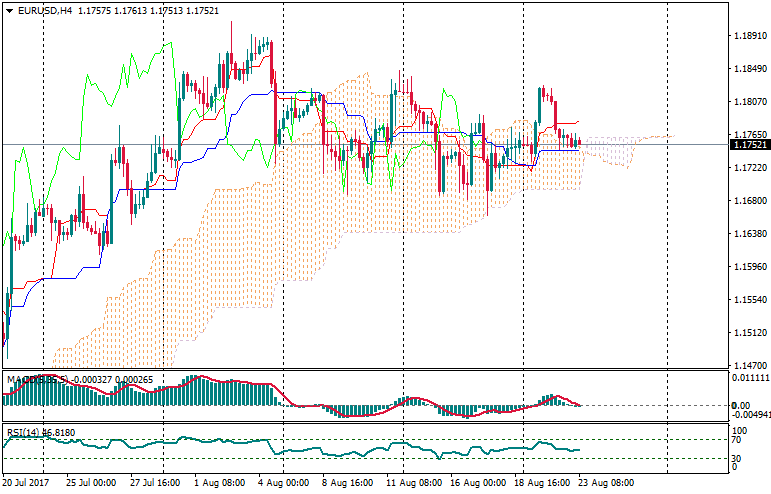Click the 1.15540 price axis label
Image resolution: width=771 pixels, height=494 pixels.
tap(749, 299)
